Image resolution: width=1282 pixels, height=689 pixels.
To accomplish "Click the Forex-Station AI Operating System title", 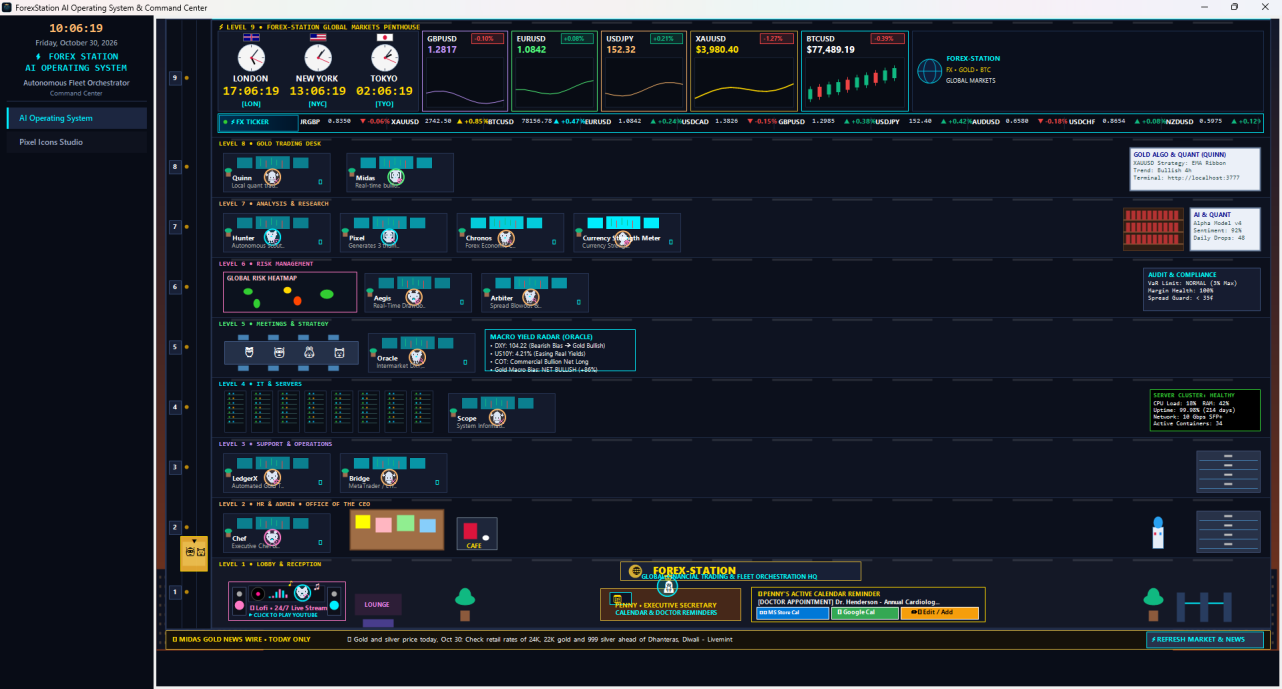I will click(76, 62).
